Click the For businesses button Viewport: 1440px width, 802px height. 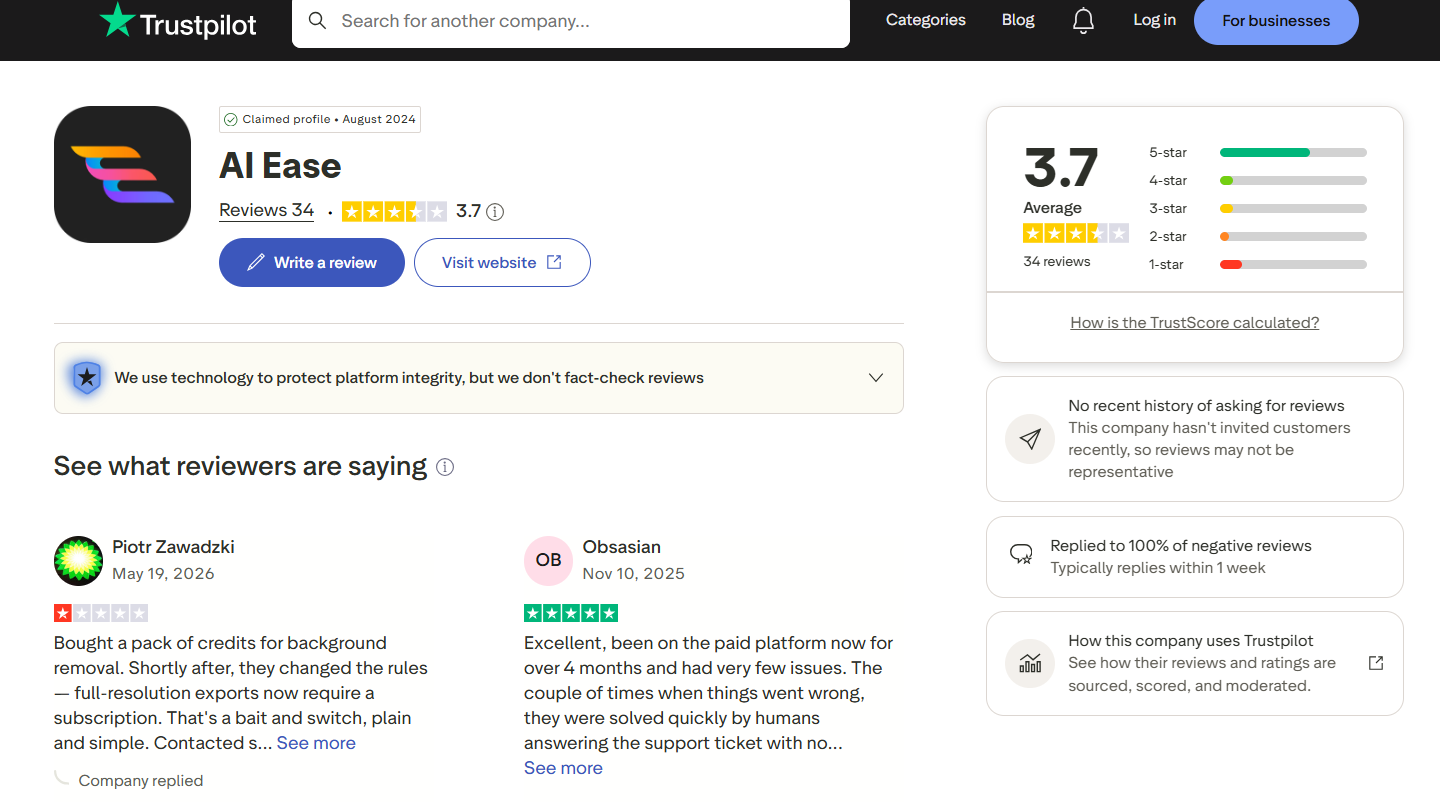tap(1276, 21)
